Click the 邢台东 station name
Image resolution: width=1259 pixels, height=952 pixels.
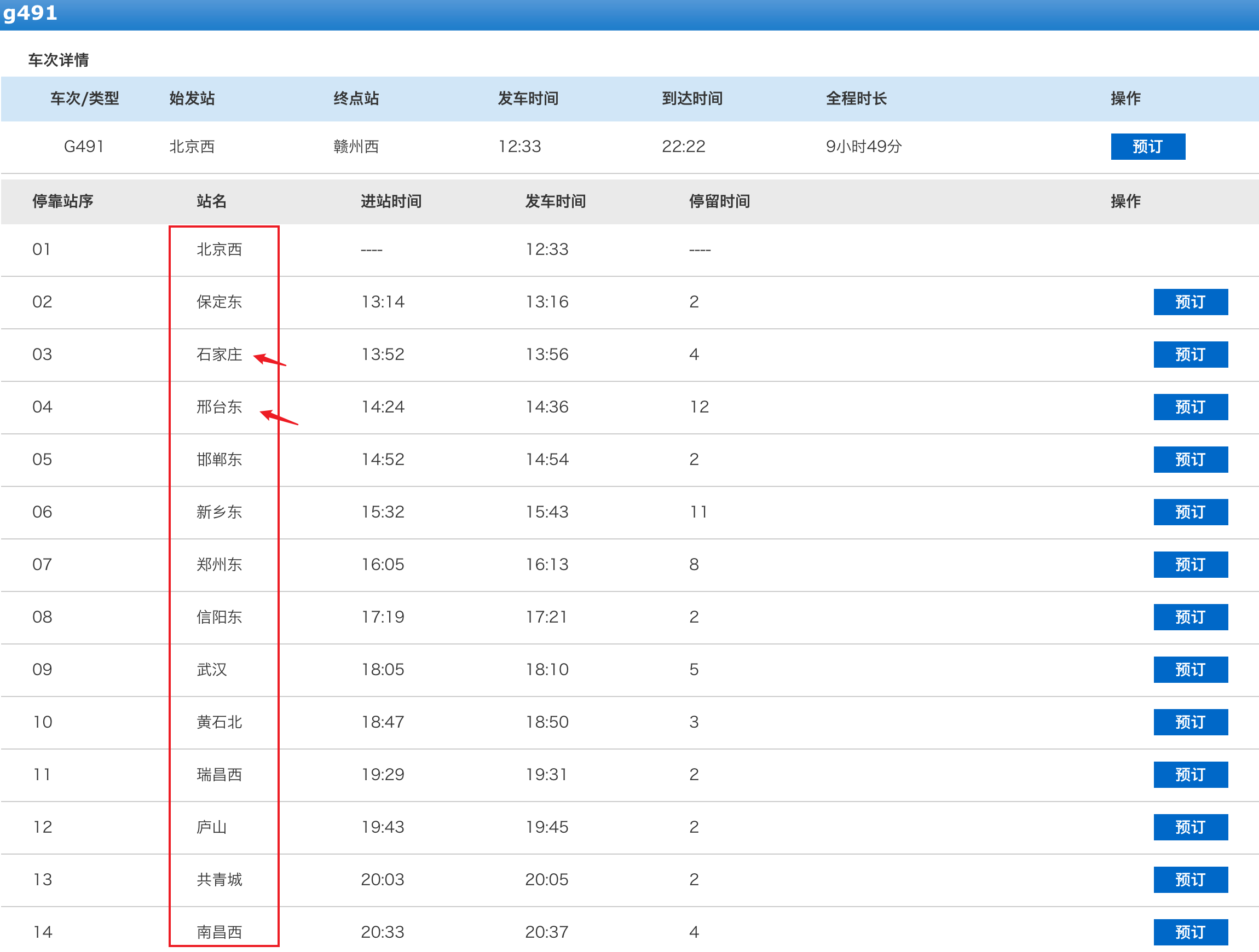(219, 407)
